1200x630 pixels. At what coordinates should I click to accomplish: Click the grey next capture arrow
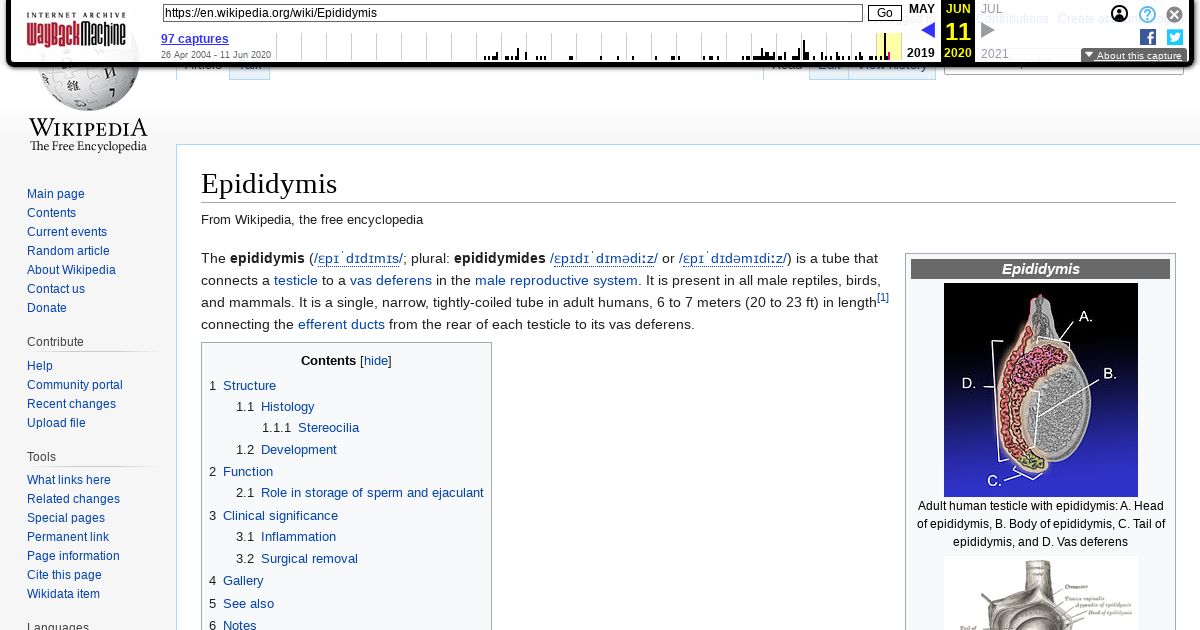point(988,30)
